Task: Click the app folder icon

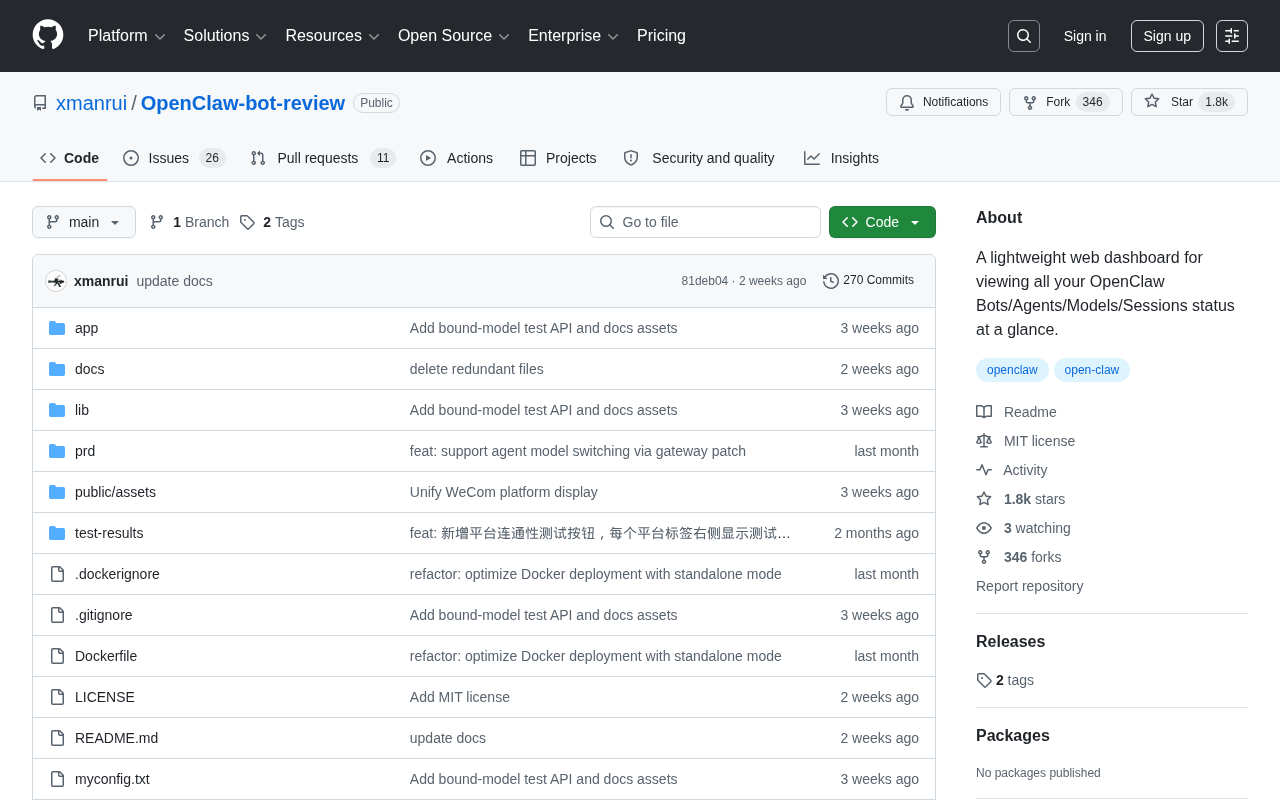Action: point(57,328)
